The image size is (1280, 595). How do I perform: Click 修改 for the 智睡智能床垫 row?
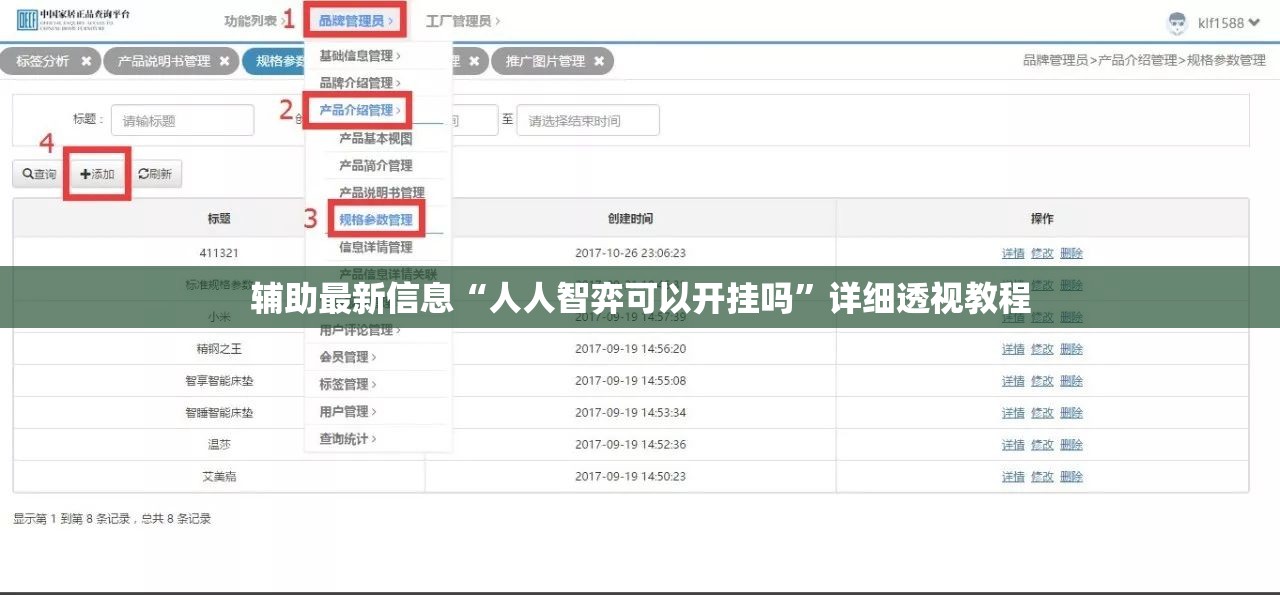[x=1042, y=413]
